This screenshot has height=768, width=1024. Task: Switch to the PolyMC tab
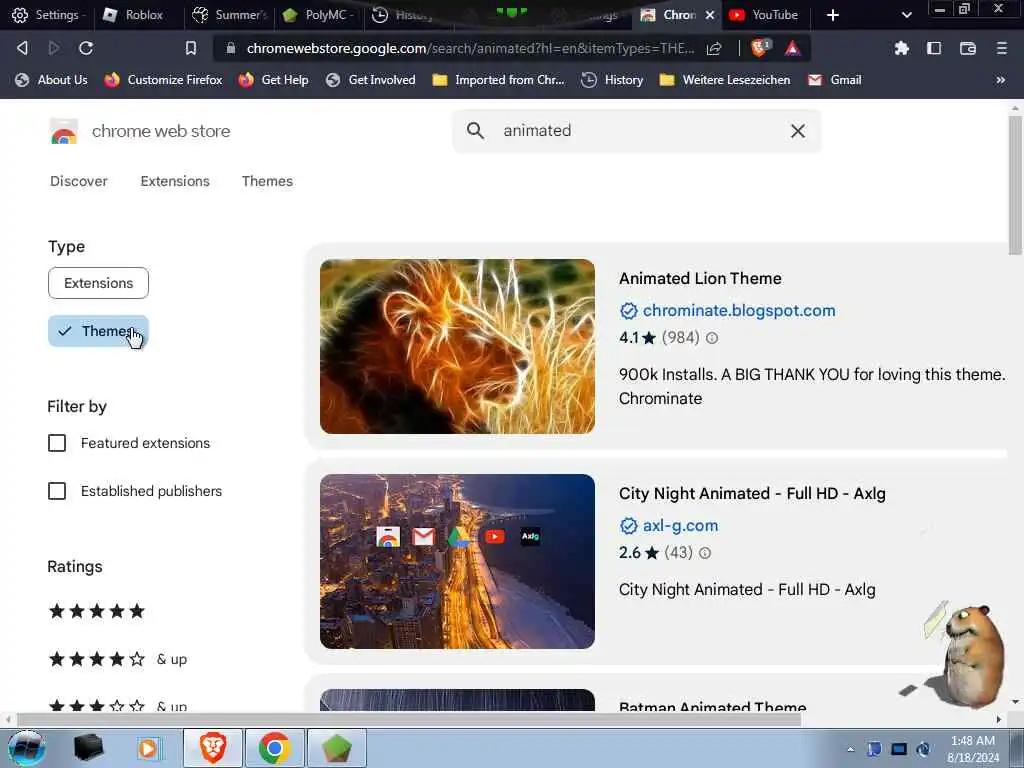coord(319,15)
